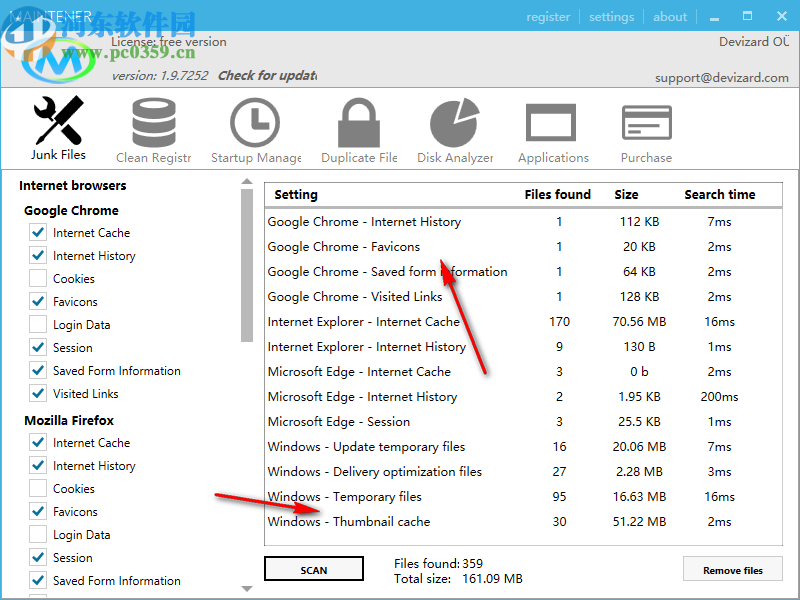Select row Windows - Update temporary files
The height and width of the screenshot is (600, 800).
[523, 447]
